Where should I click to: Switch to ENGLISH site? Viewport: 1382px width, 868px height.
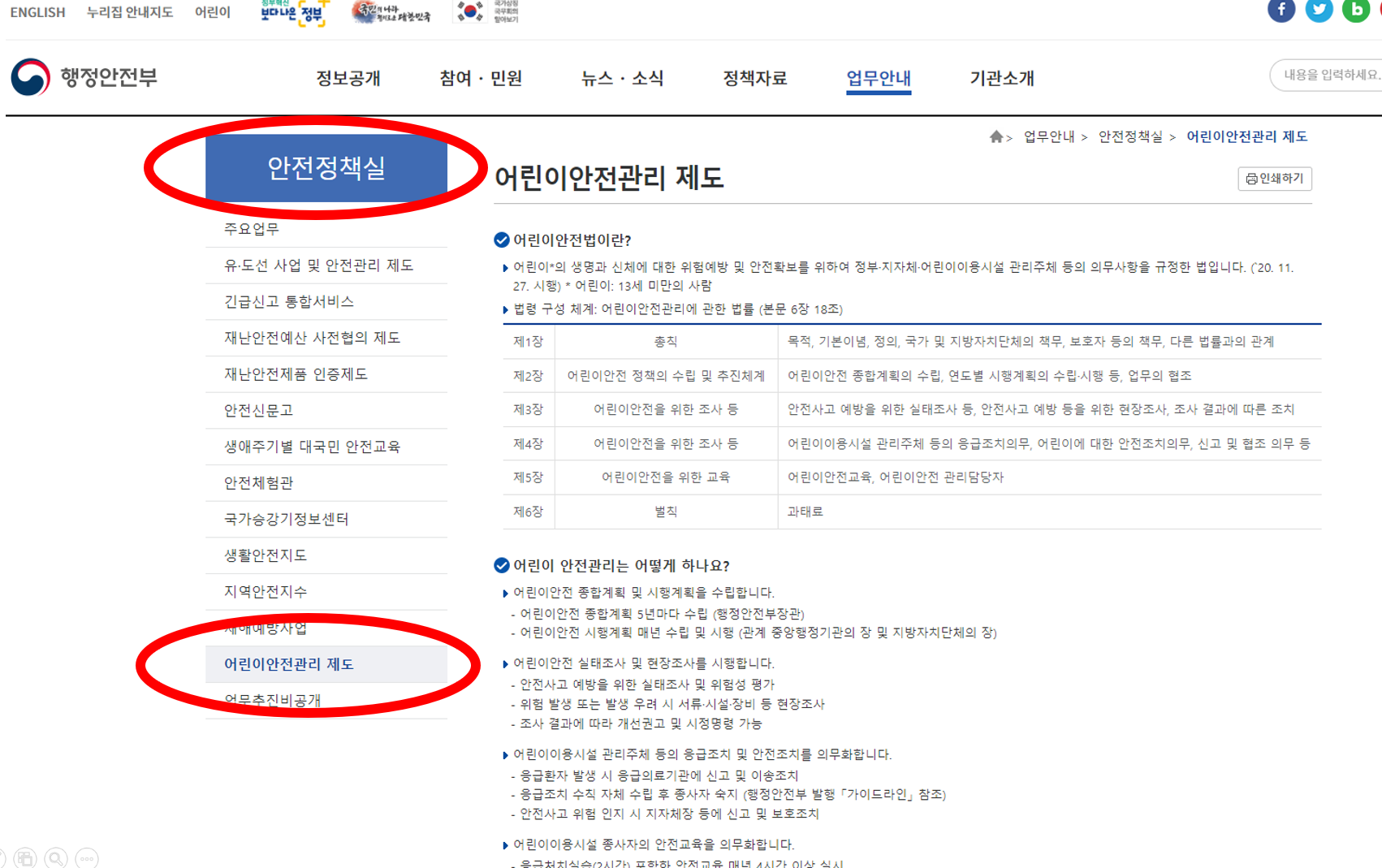[37, 12]
